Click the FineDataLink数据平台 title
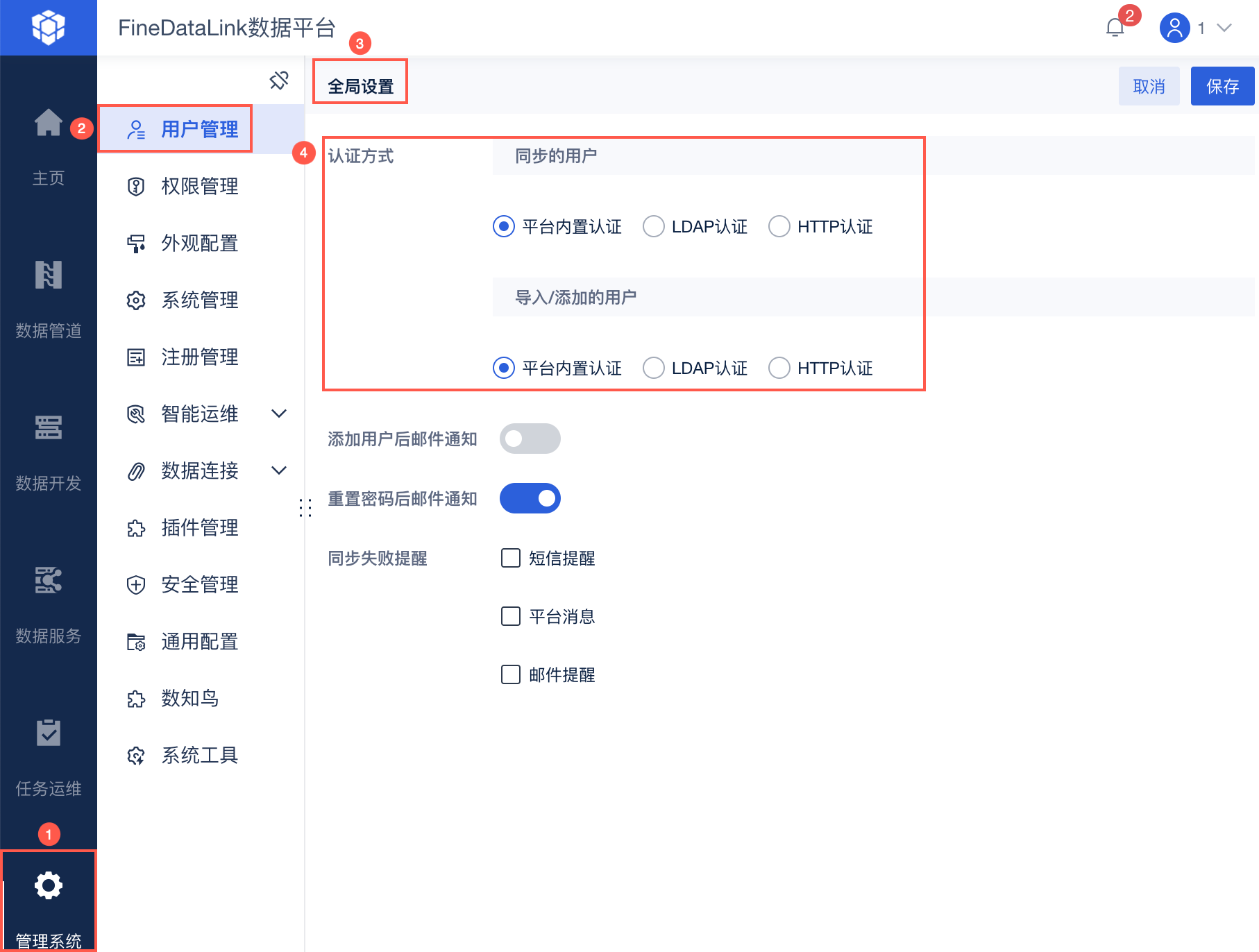The image size is (1259, 952). click(227, 28)
